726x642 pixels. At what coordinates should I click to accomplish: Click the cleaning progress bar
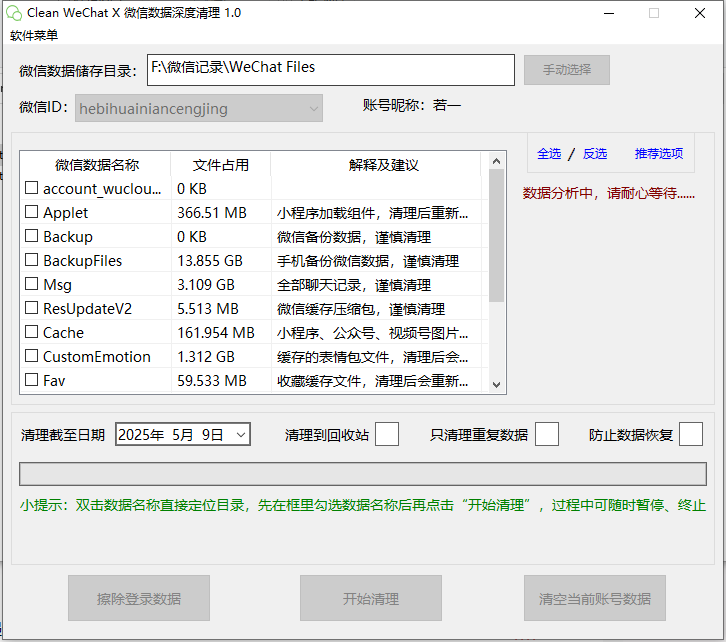click(363, 474)
